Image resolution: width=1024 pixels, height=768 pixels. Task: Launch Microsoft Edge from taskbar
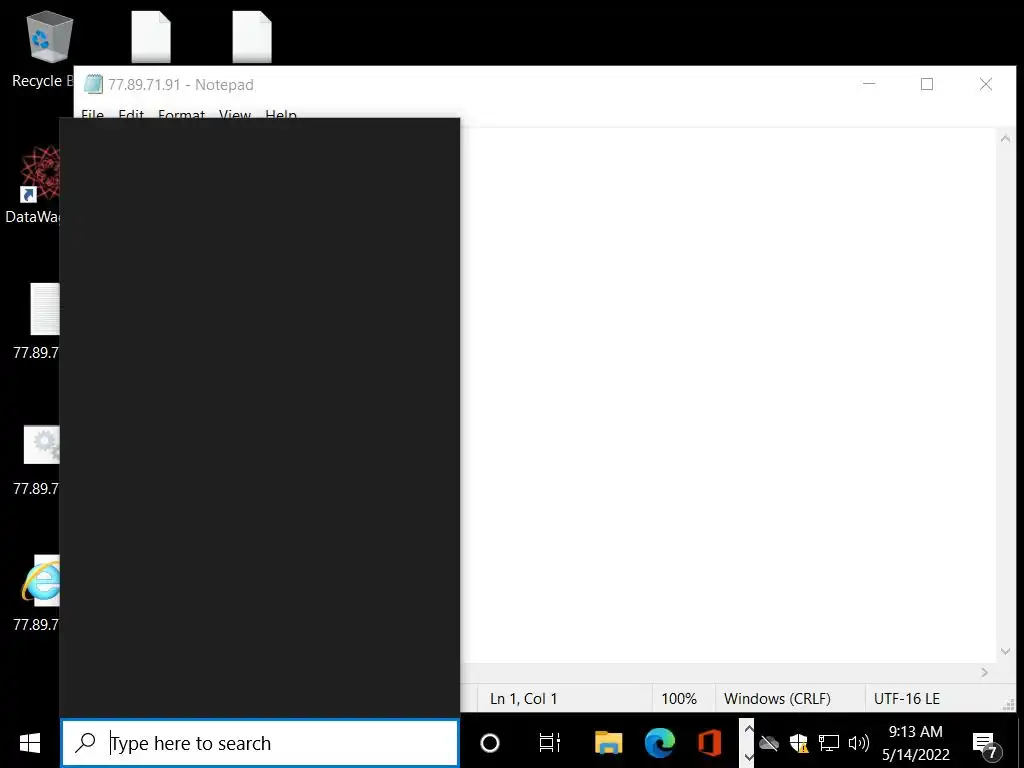pyautogui.click(x=660, y=743)
